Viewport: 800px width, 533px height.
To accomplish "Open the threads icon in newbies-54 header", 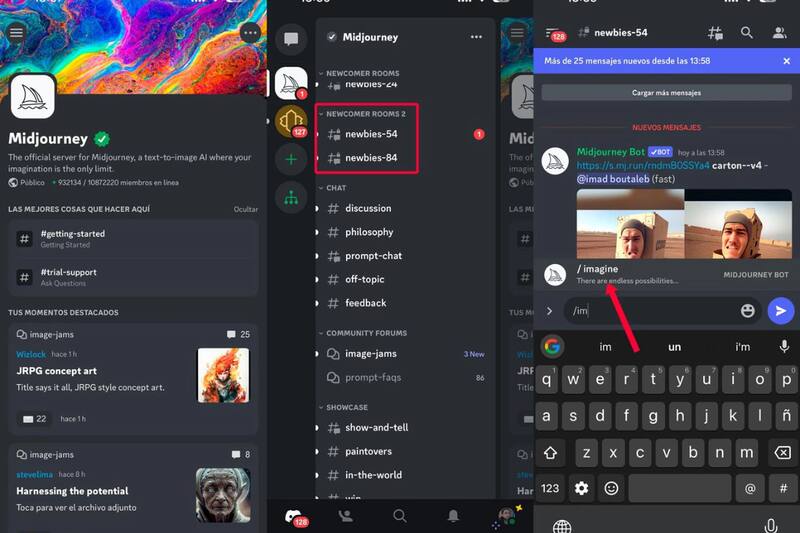I will click(x=715, y=33).
